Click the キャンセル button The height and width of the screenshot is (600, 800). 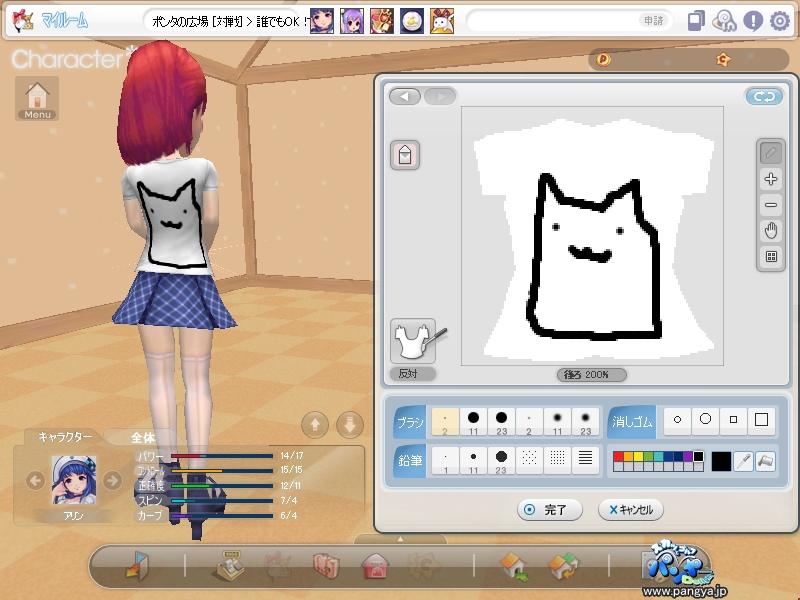tap(631, 509)
